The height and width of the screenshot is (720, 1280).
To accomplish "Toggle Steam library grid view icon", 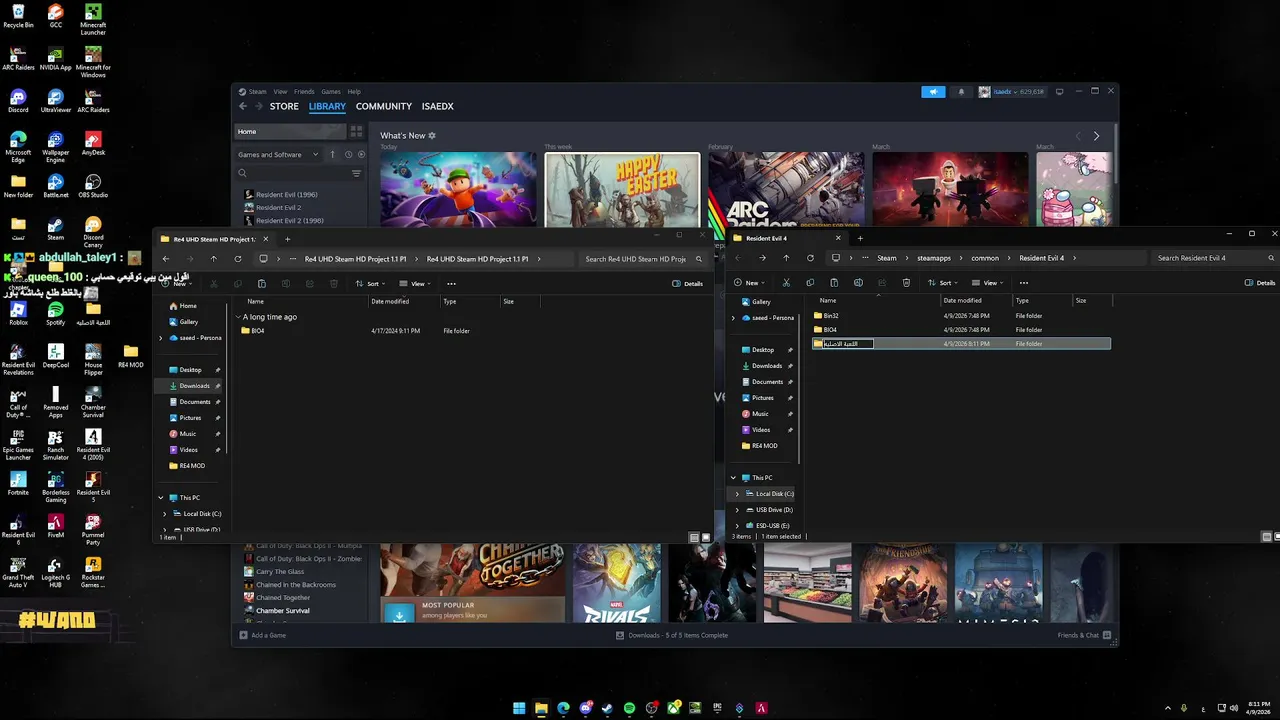I will click(356, 131).
